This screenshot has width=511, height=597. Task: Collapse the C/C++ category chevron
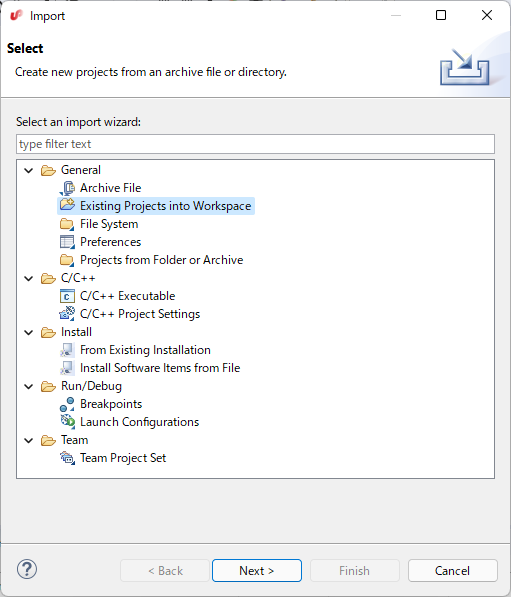29,278
